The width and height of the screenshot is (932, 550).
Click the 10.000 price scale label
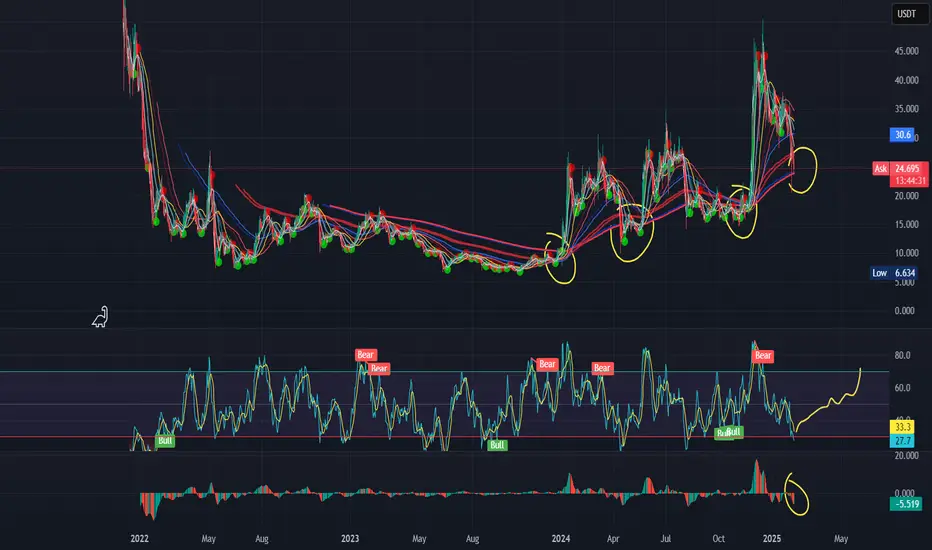(906, 253)
